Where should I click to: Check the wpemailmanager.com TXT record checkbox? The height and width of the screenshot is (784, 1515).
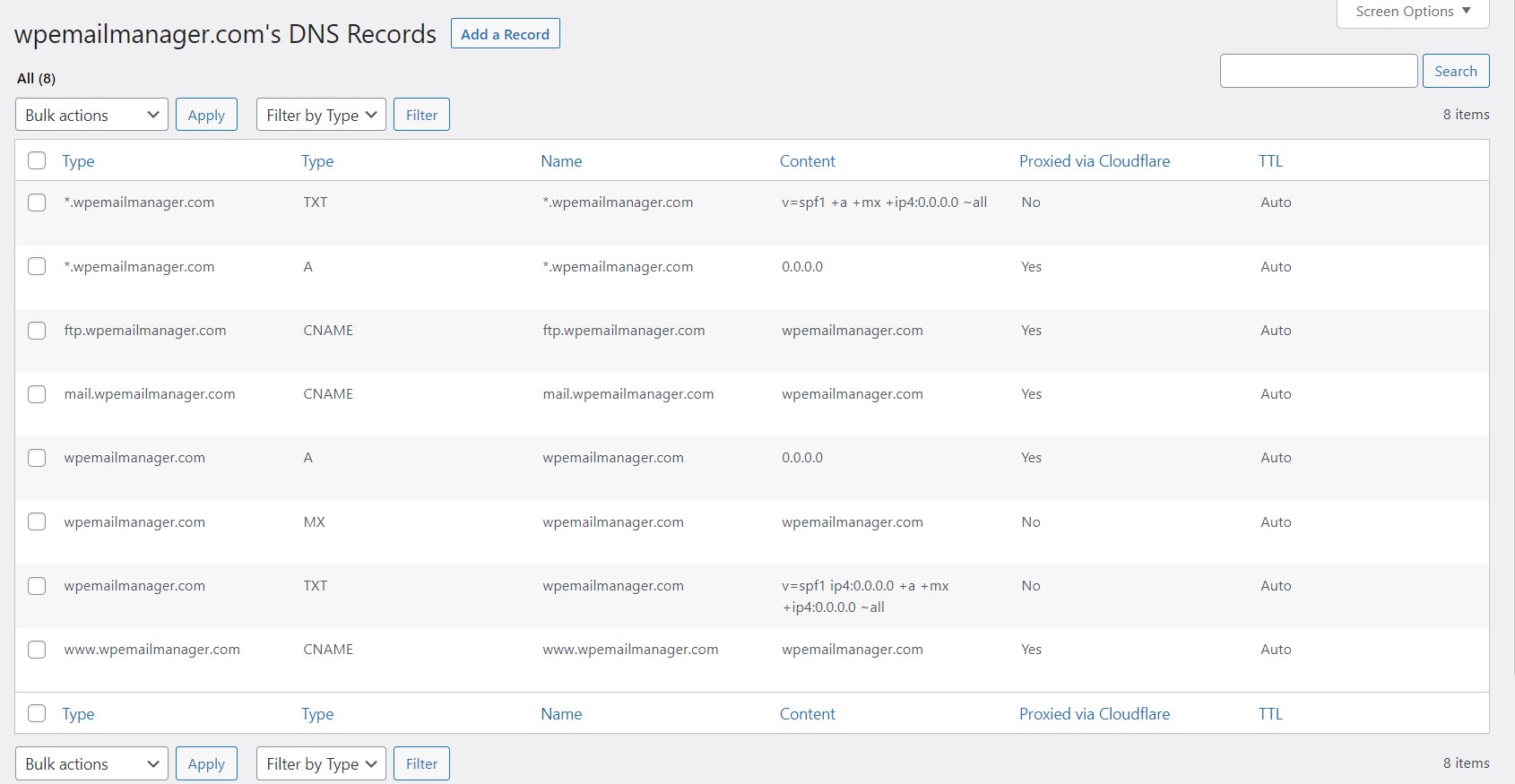[37, 586]
